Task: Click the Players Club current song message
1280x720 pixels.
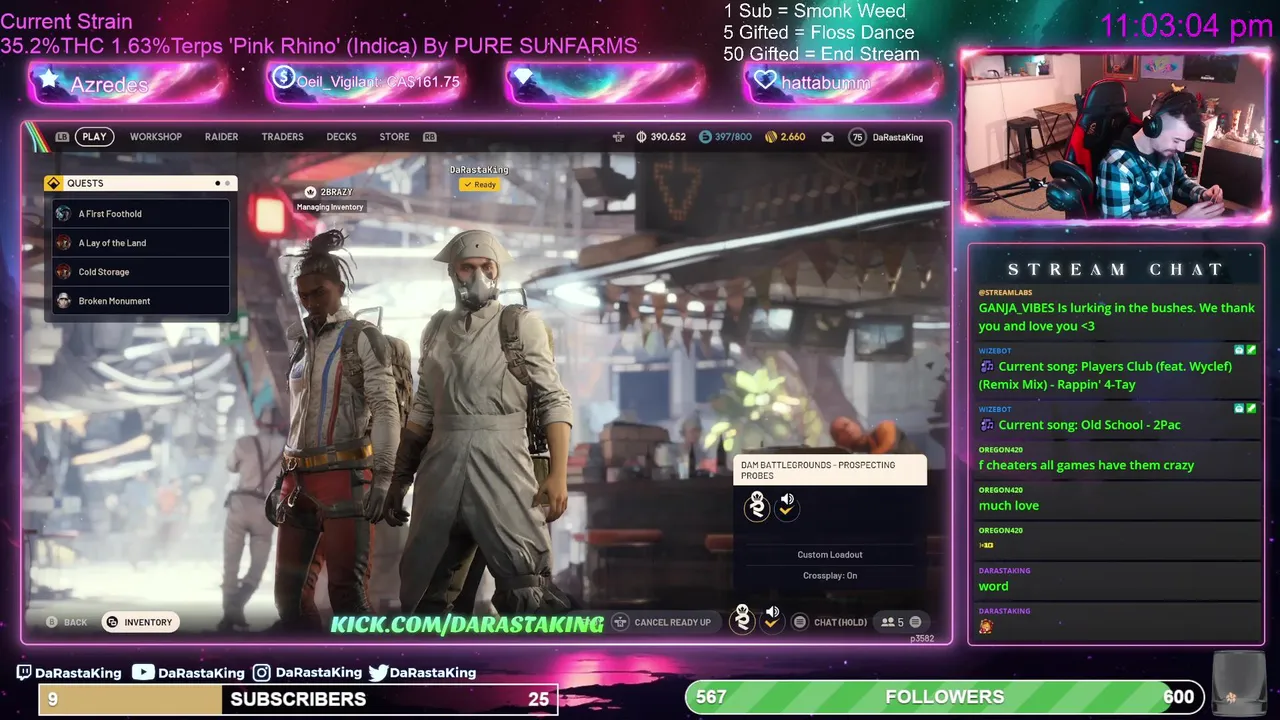Action: 1105,375
